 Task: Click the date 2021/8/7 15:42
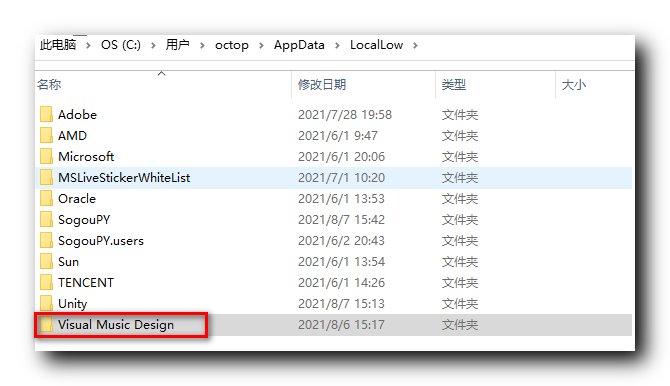[x=341, y=219]
